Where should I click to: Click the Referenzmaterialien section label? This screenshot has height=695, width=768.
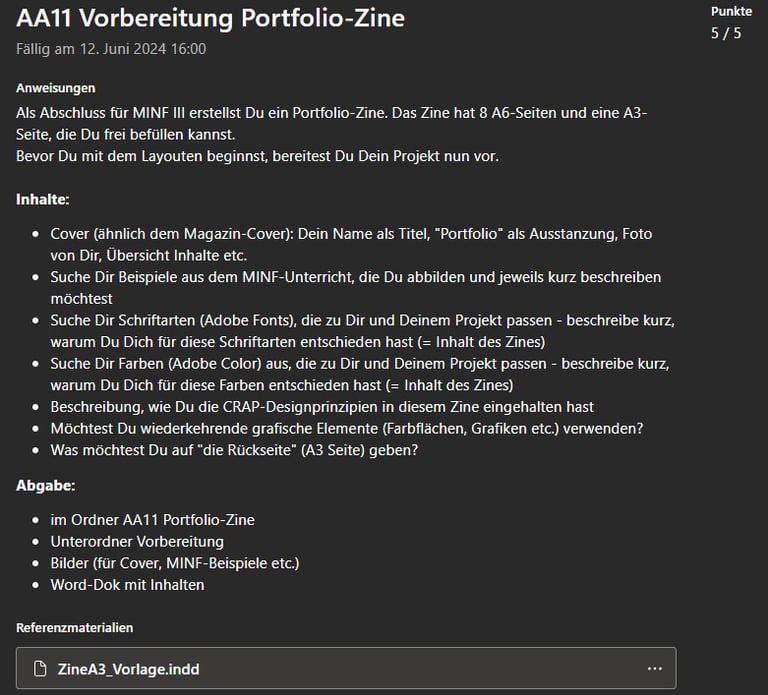[74, 627]
